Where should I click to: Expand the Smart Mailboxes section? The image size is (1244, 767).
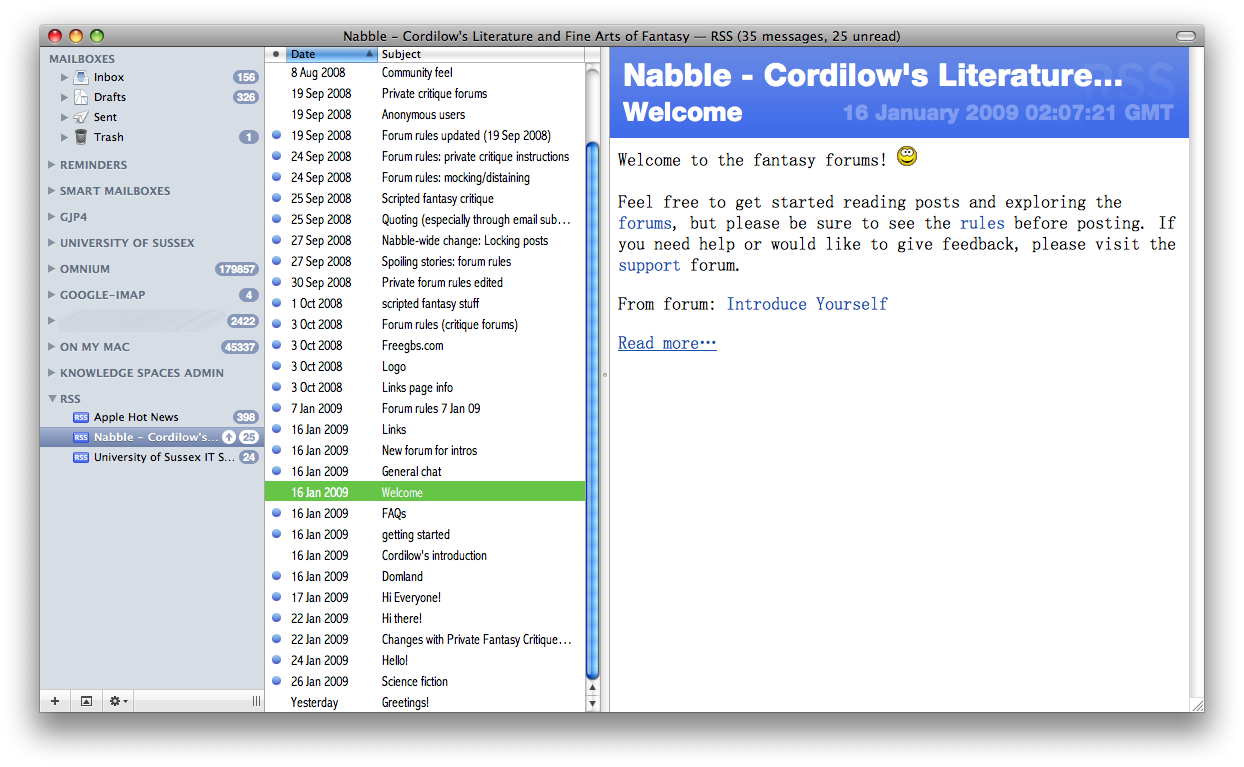point(51,191)
